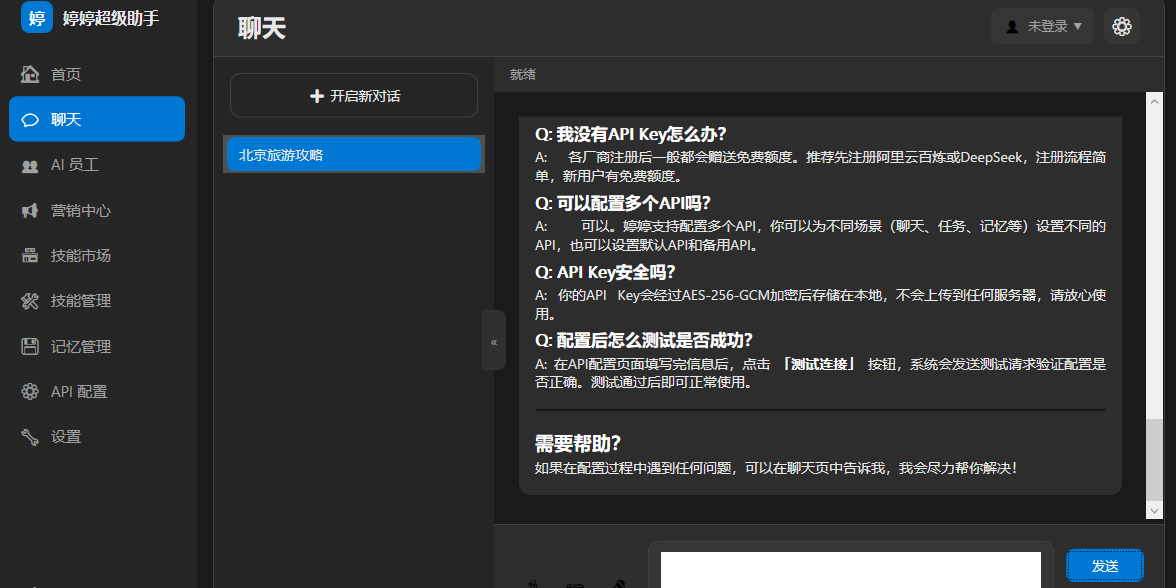
Task: Open the 未登录 account dropdown
Action: coord(1042,26)
